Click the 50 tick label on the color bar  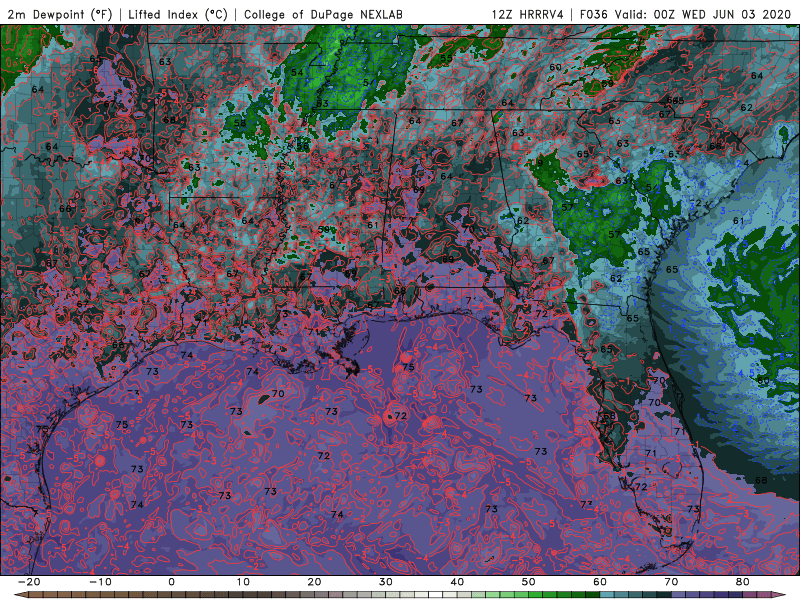tap(529, 582)
